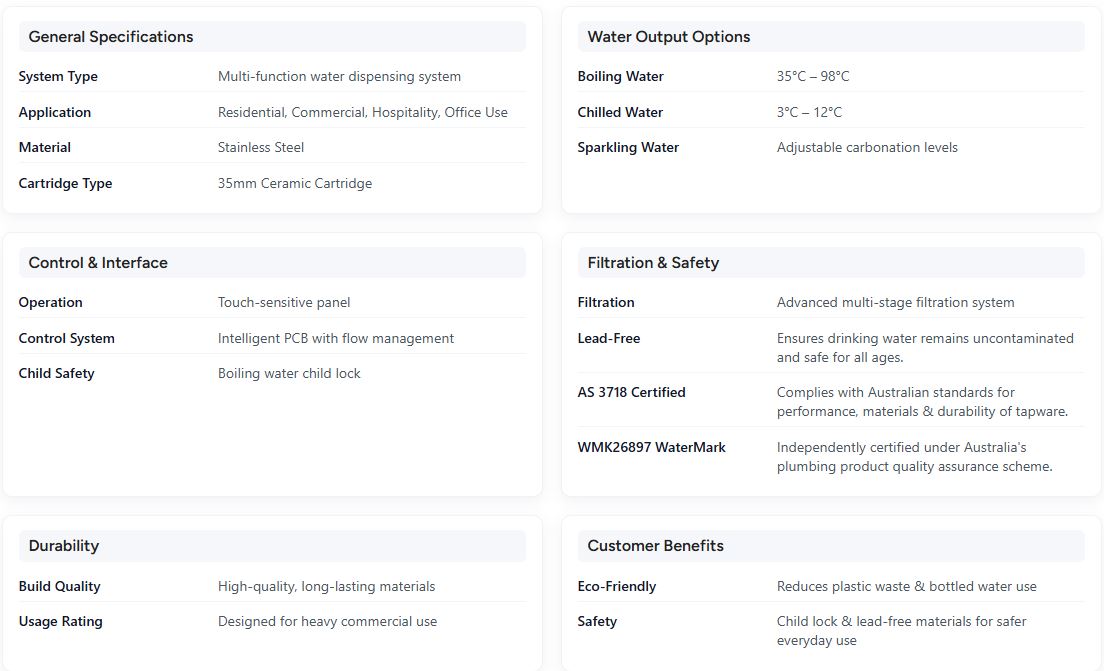Click Intelligent PCB with flow management
The image size is (1104, 671).
click(x=336, y=339)
